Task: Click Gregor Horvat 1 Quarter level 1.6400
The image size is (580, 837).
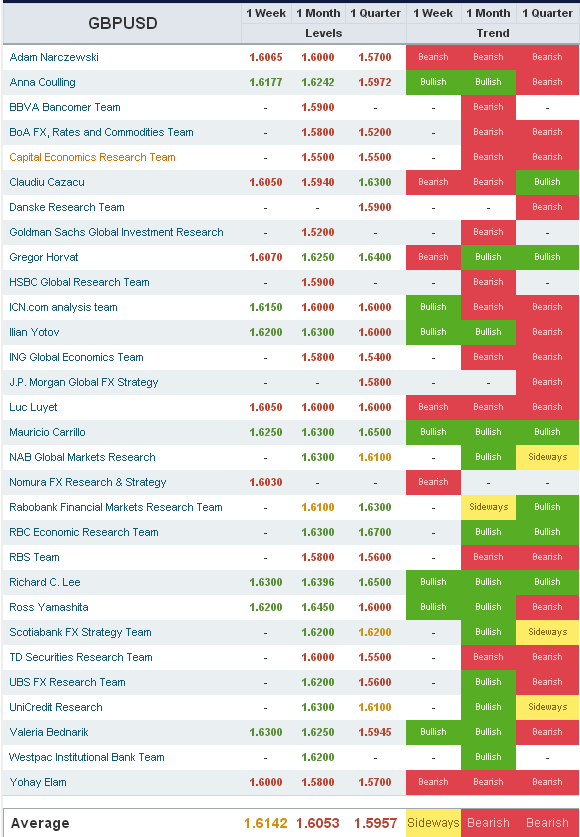Action: 375,257
